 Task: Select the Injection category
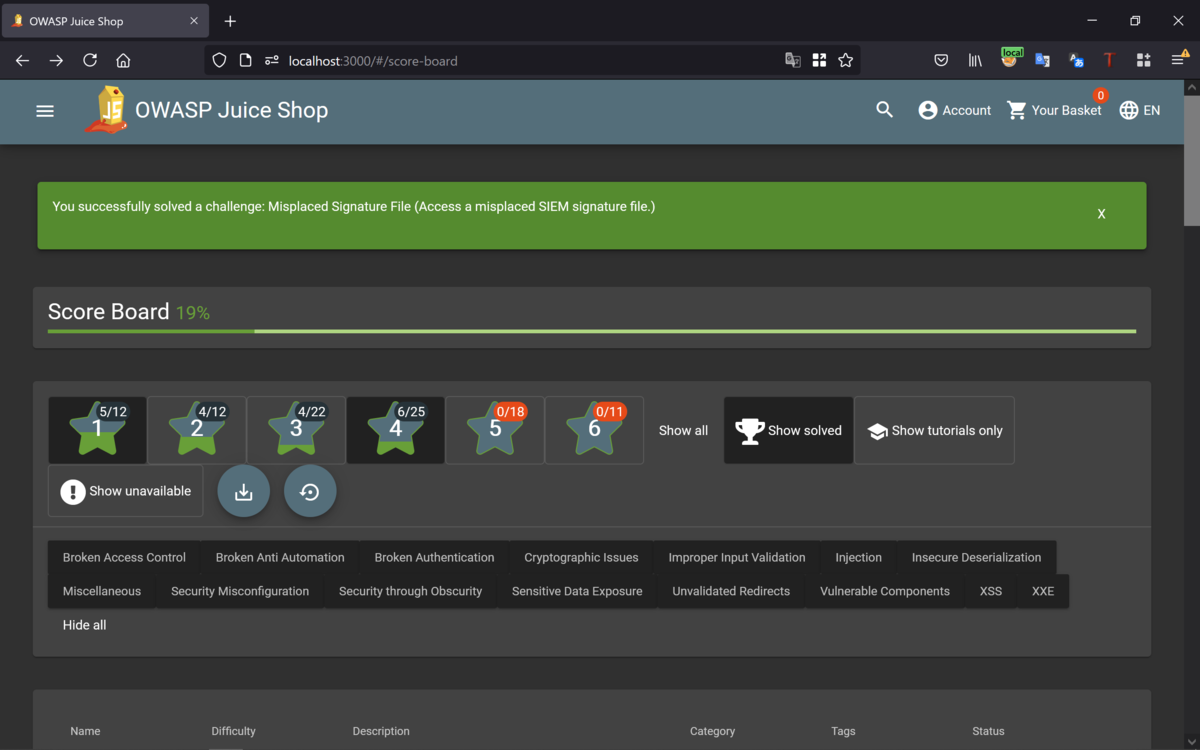pyautogui.click(x=859, y=558)
